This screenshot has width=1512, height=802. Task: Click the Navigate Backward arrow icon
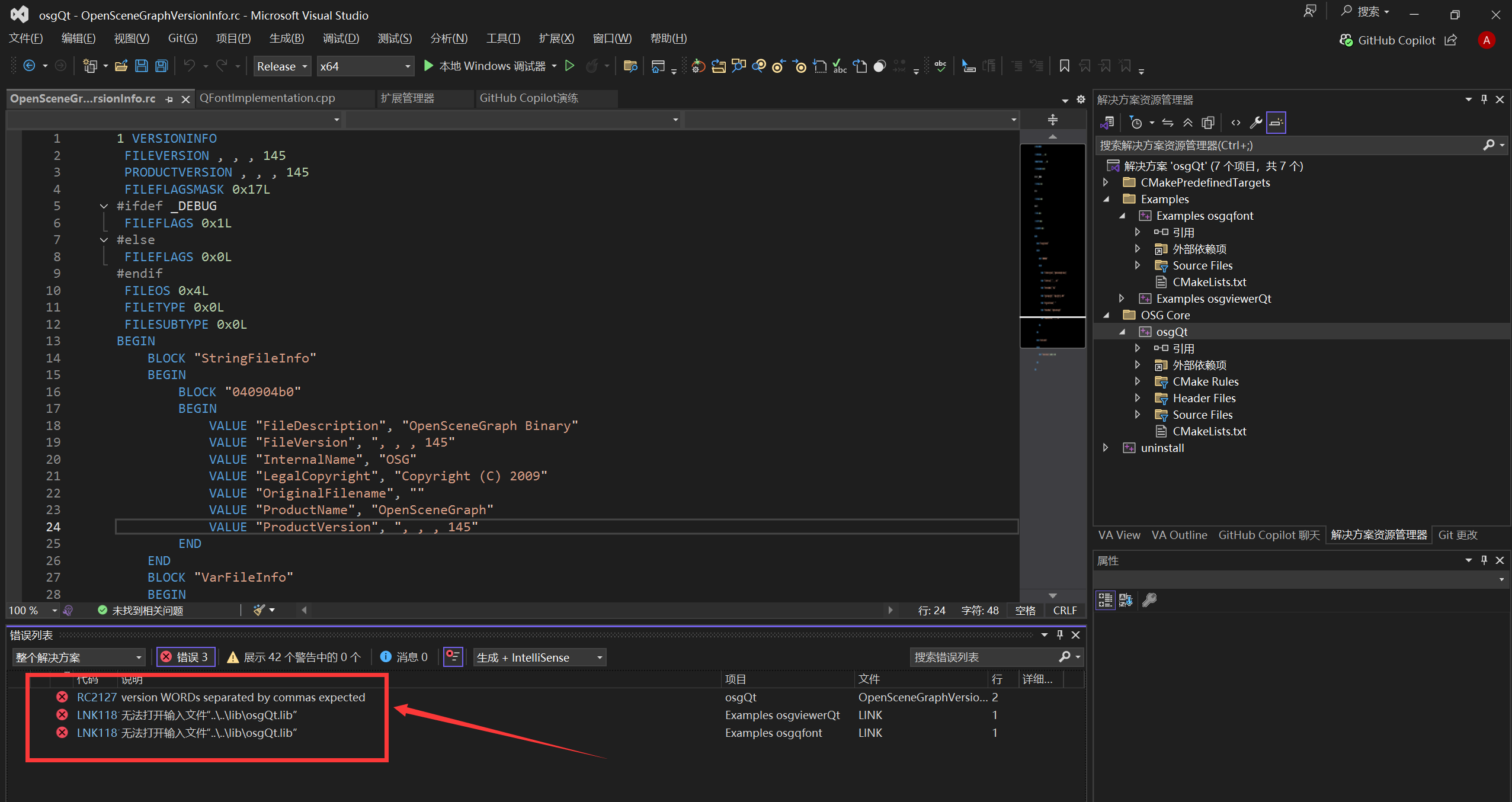click(x=29, y=66)
